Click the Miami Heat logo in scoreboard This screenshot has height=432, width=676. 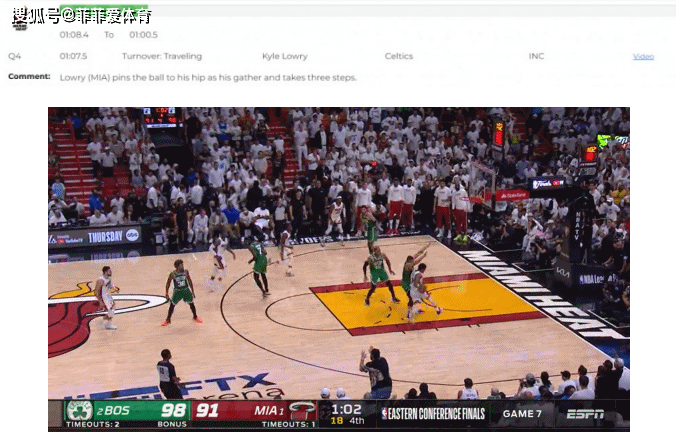point(302,410)
